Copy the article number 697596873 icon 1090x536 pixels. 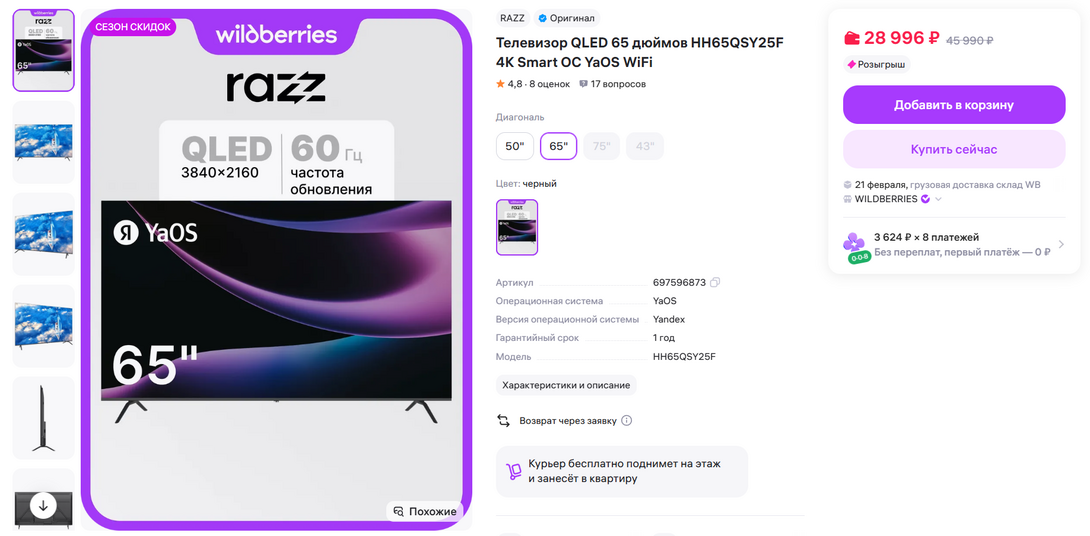click(715, 283)
